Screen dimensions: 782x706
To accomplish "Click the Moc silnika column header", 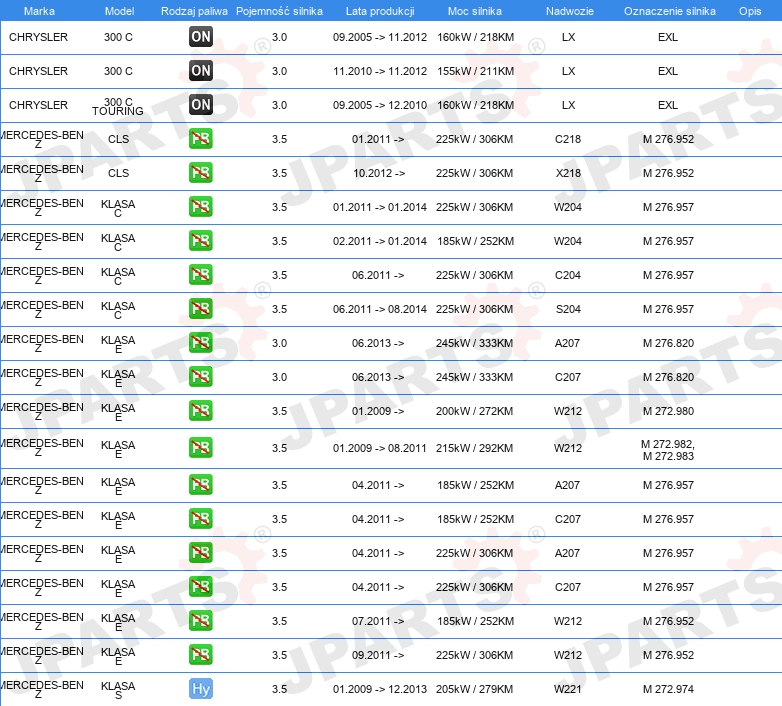I will (474, 11).
